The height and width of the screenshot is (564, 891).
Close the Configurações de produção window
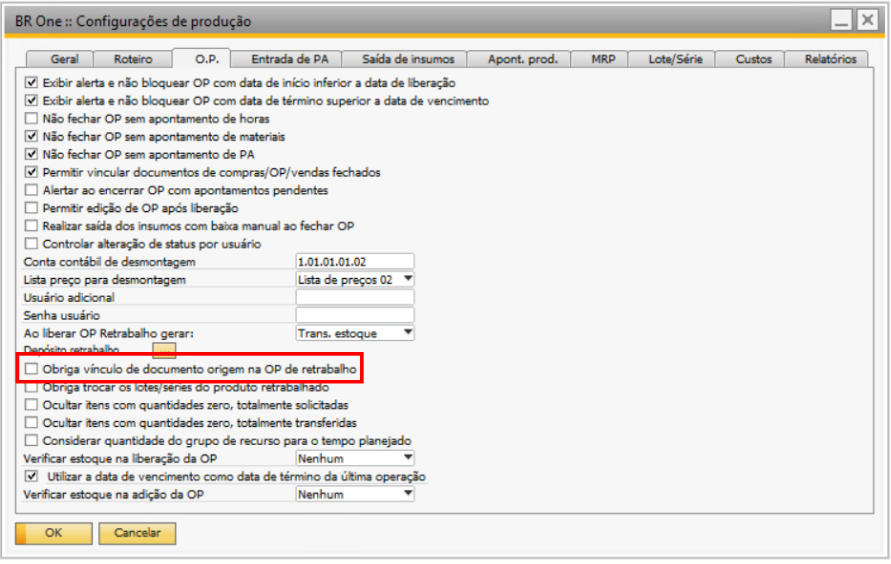pos(866,20)
